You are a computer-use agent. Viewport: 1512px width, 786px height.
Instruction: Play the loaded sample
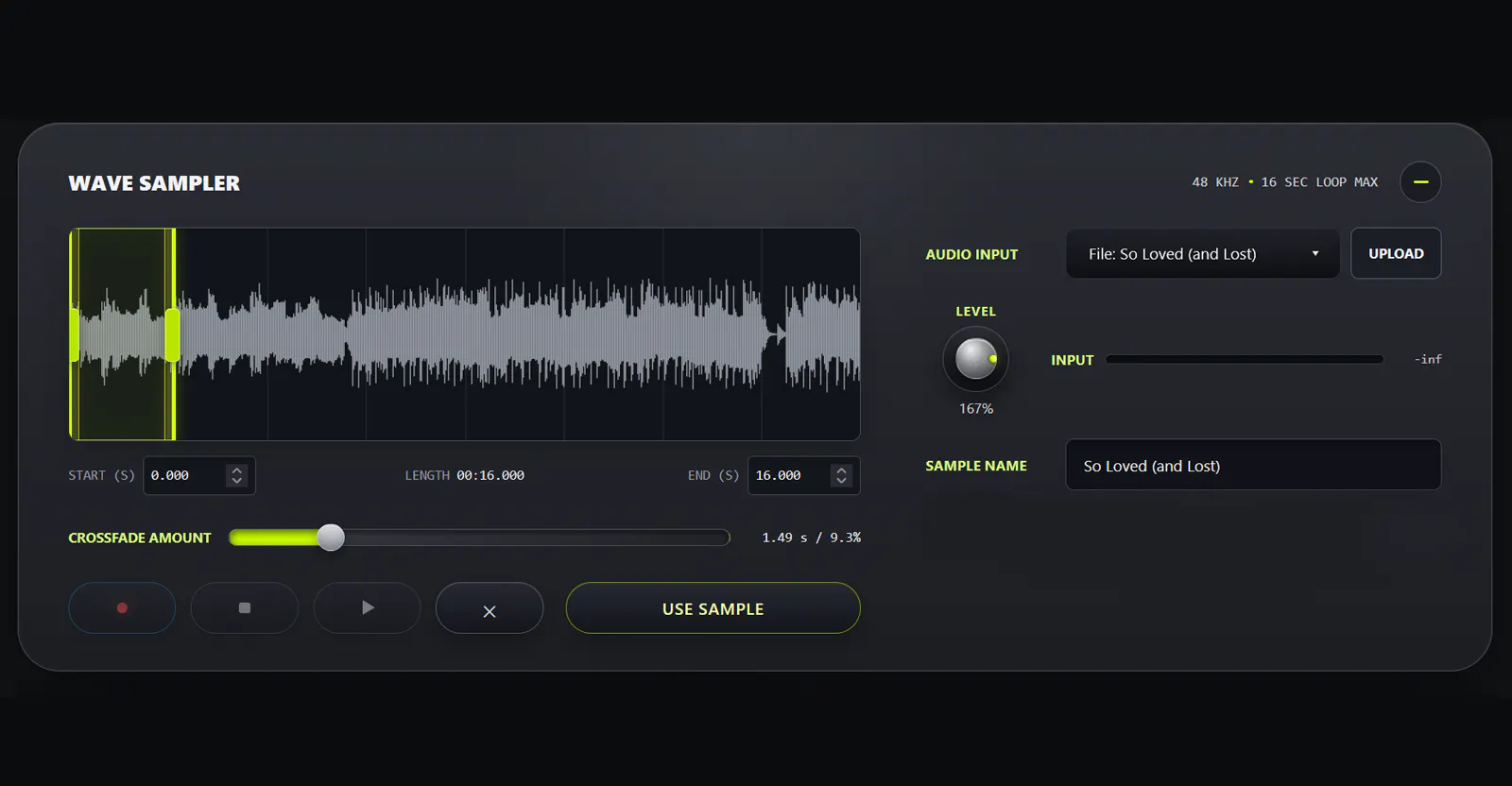point(367,607)
